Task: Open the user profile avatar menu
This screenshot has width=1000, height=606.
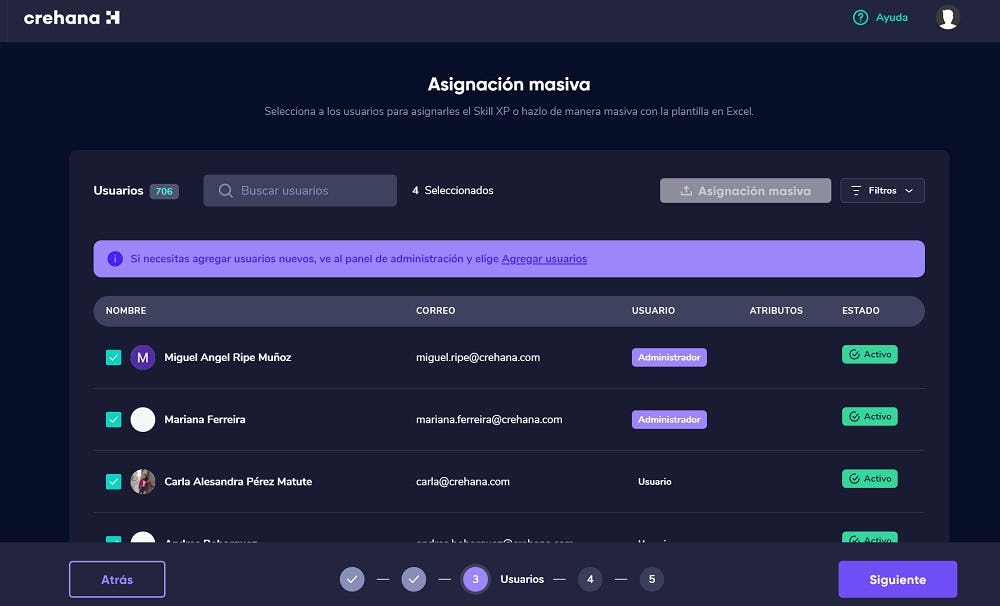Action: (947, 18)
